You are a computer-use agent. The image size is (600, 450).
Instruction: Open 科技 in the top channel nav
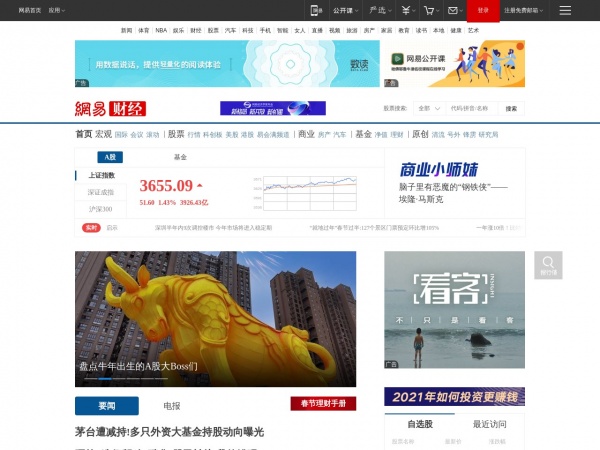[x=248, y=30]
